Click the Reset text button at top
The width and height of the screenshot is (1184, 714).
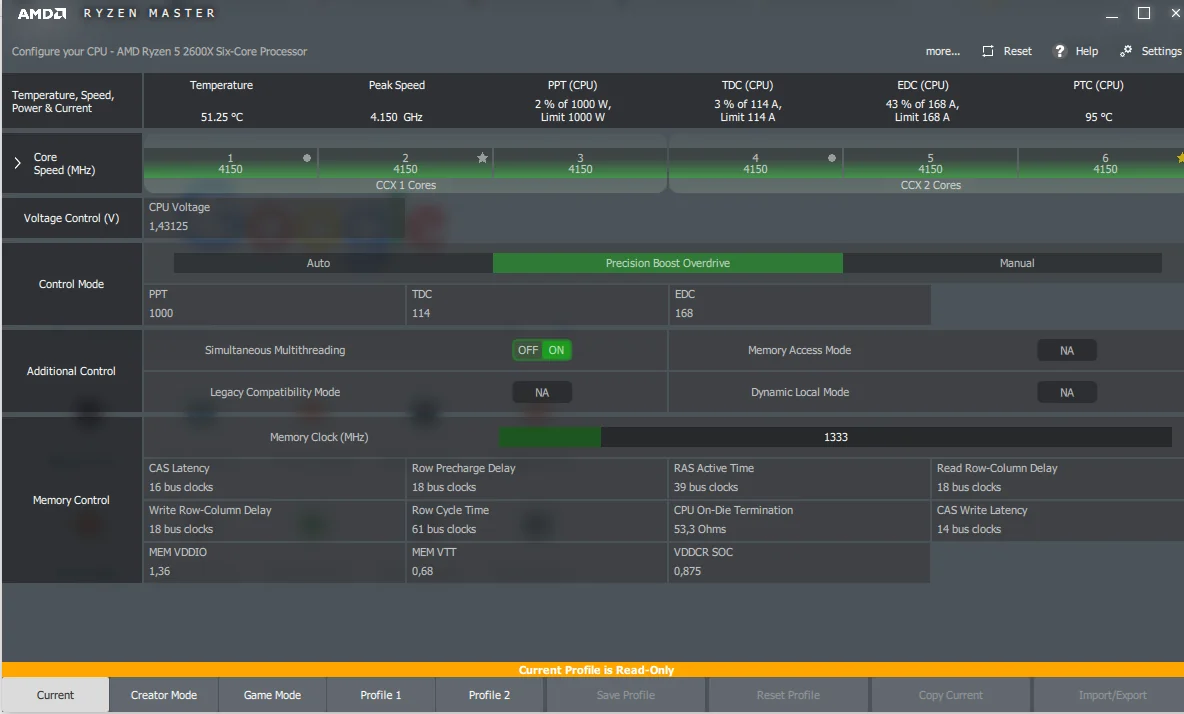click(1017, 51)
